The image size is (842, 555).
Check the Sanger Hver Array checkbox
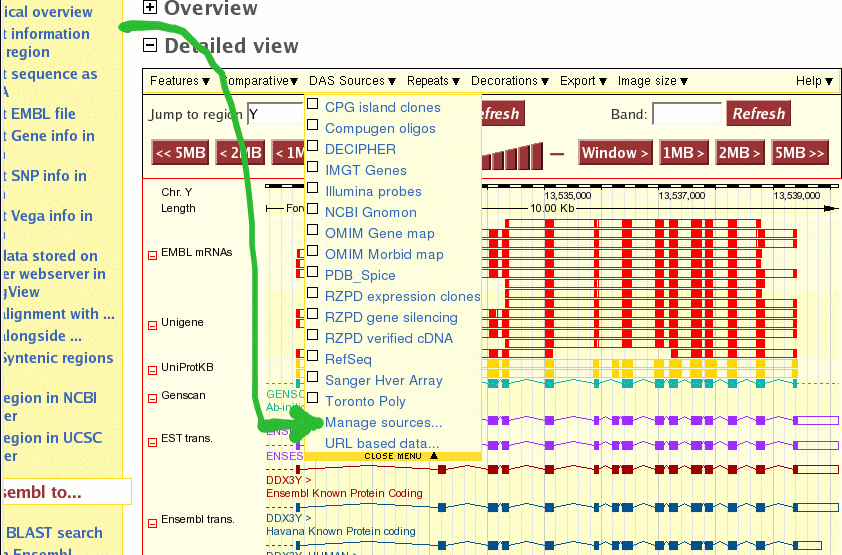(x=313, y=376)
